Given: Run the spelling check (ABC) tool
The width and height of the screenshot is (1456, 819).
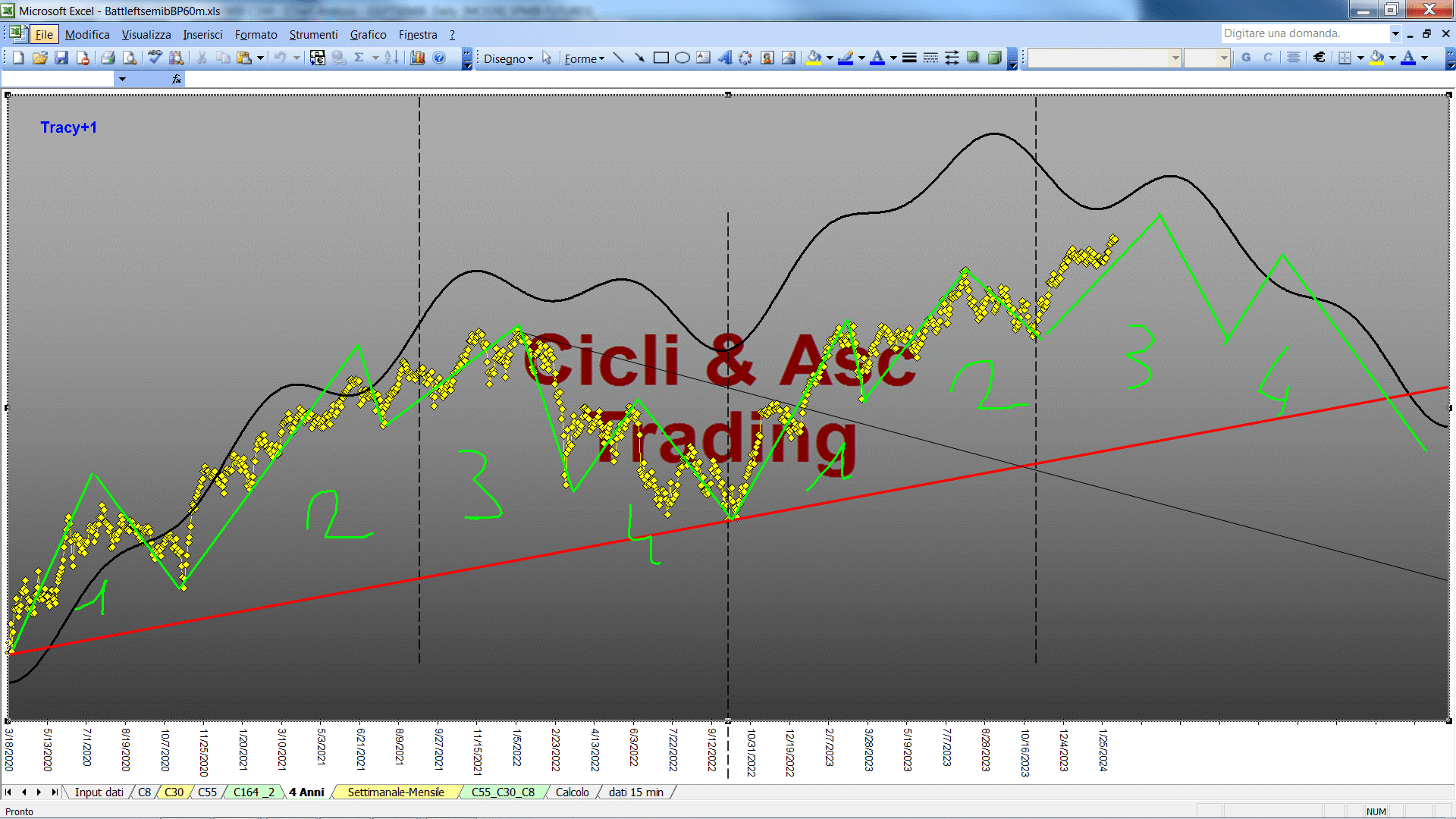Looking at the screenshot, I should (155, 58).
